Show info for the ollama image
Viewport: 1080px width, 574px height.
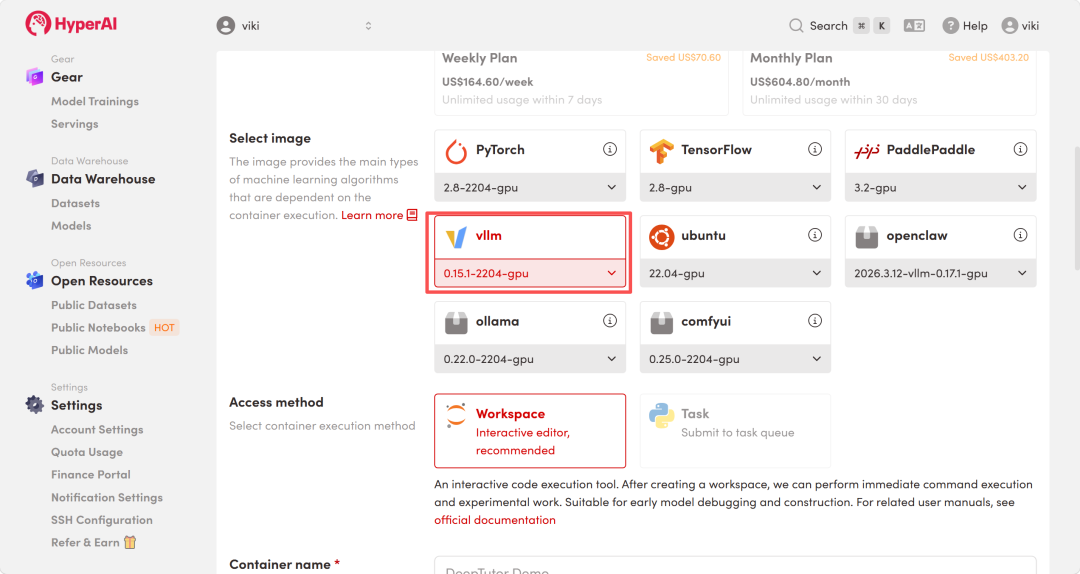tap(610, 320)
